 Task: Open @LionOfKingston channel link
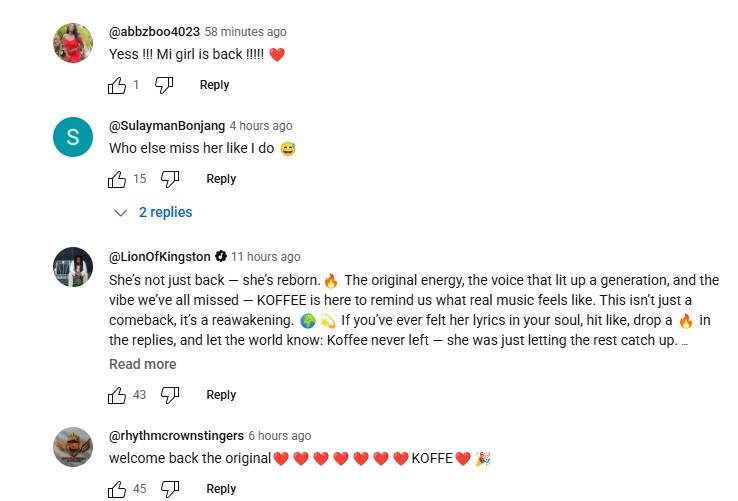(x=159, y=257)
